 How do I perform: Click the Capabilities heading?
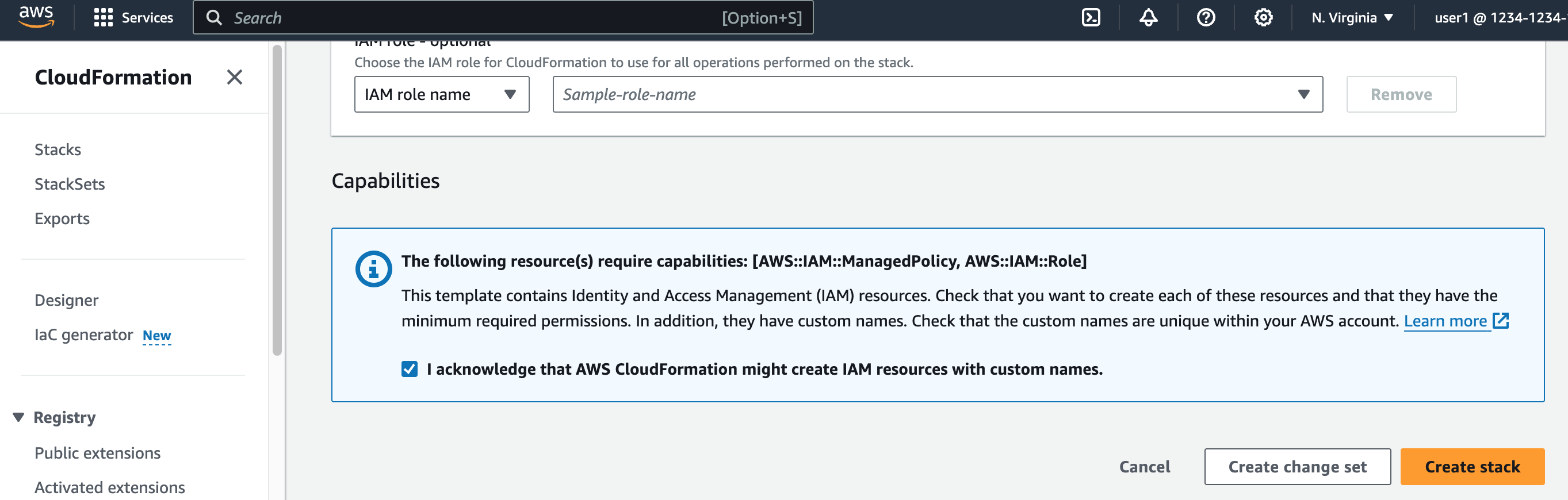385,180
